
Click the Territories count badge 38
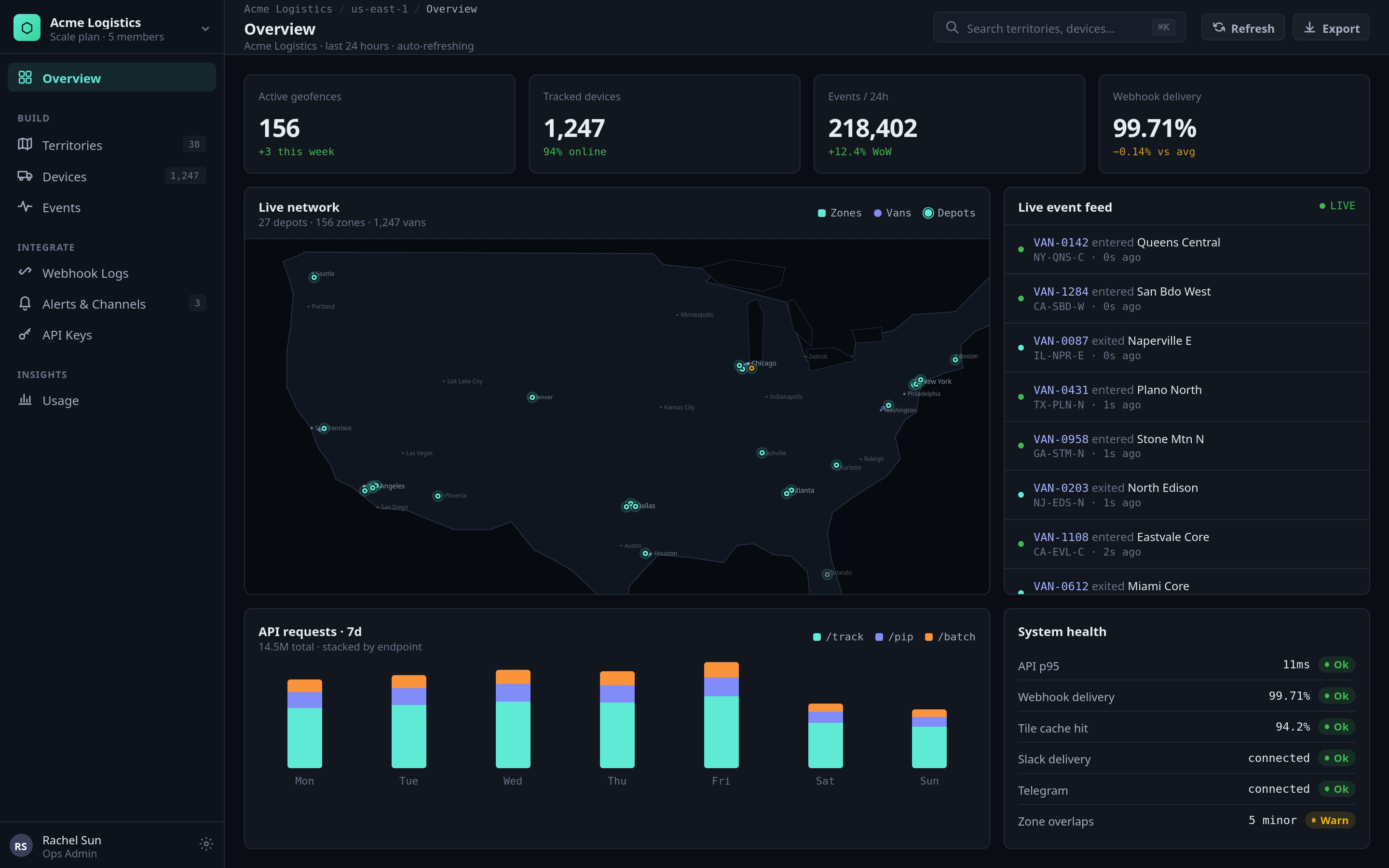tap(194, 144)
